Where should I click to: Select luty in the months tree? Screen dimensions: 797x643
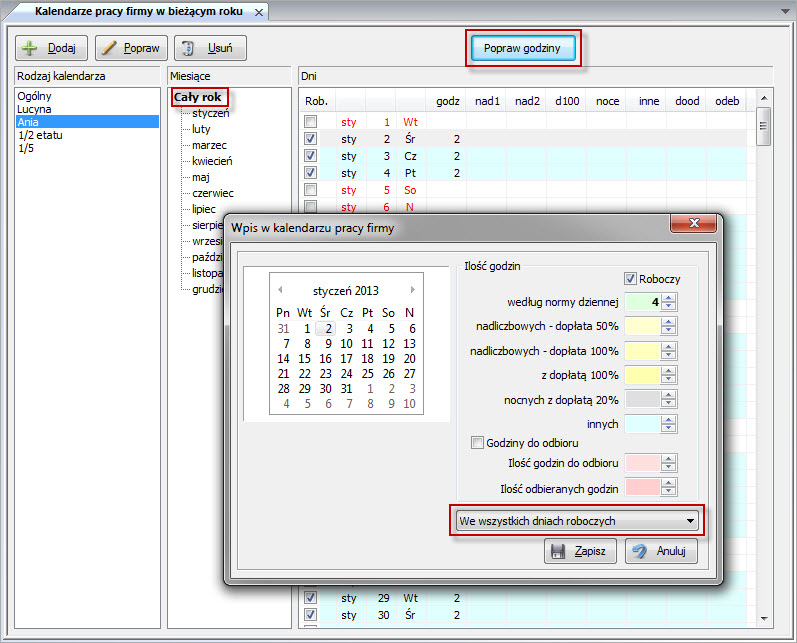pos(201,129)
